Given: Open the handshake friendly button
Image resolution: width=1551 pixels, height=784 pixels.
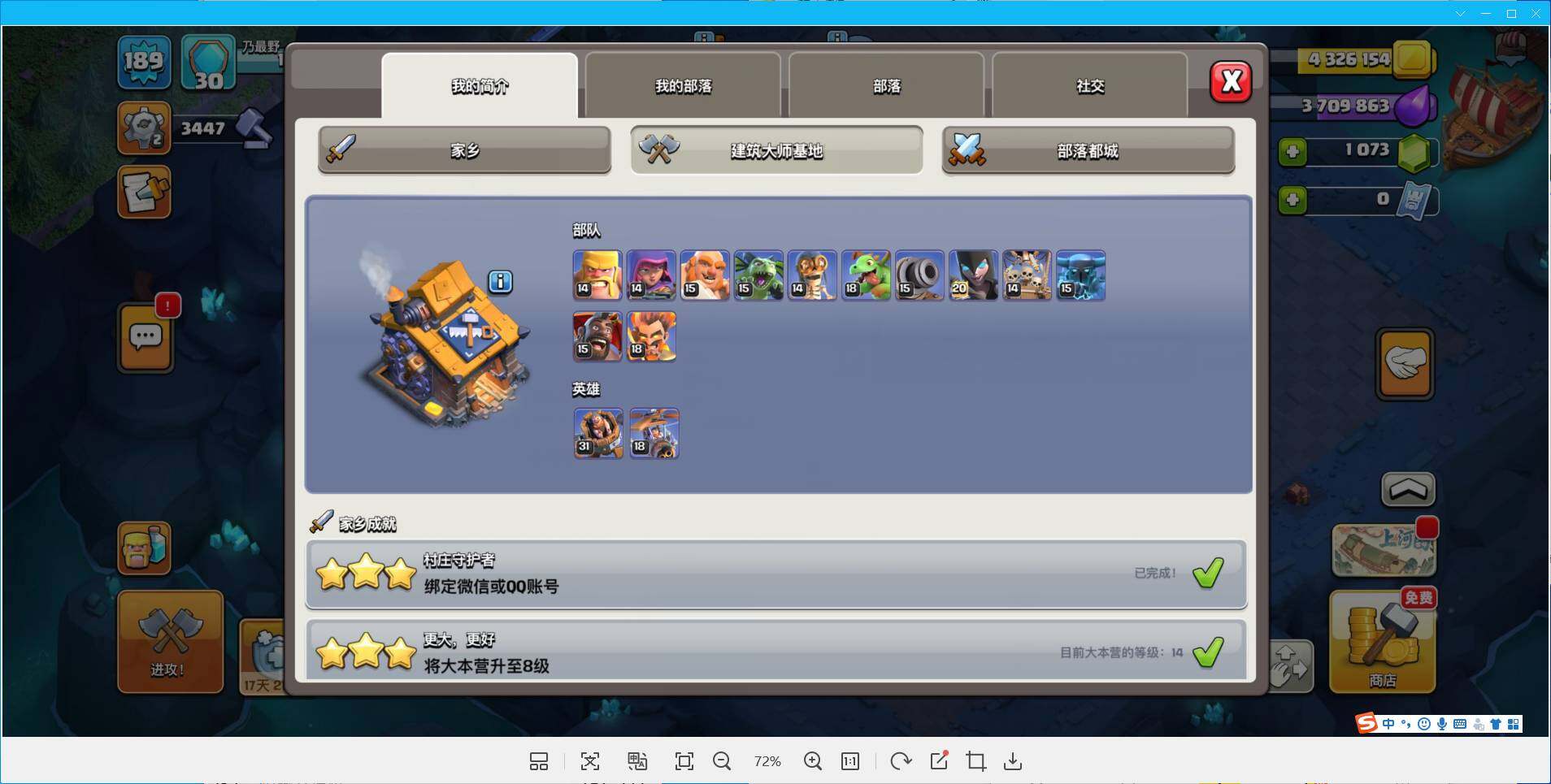Looking at the screenshot, I should 1405,363.
